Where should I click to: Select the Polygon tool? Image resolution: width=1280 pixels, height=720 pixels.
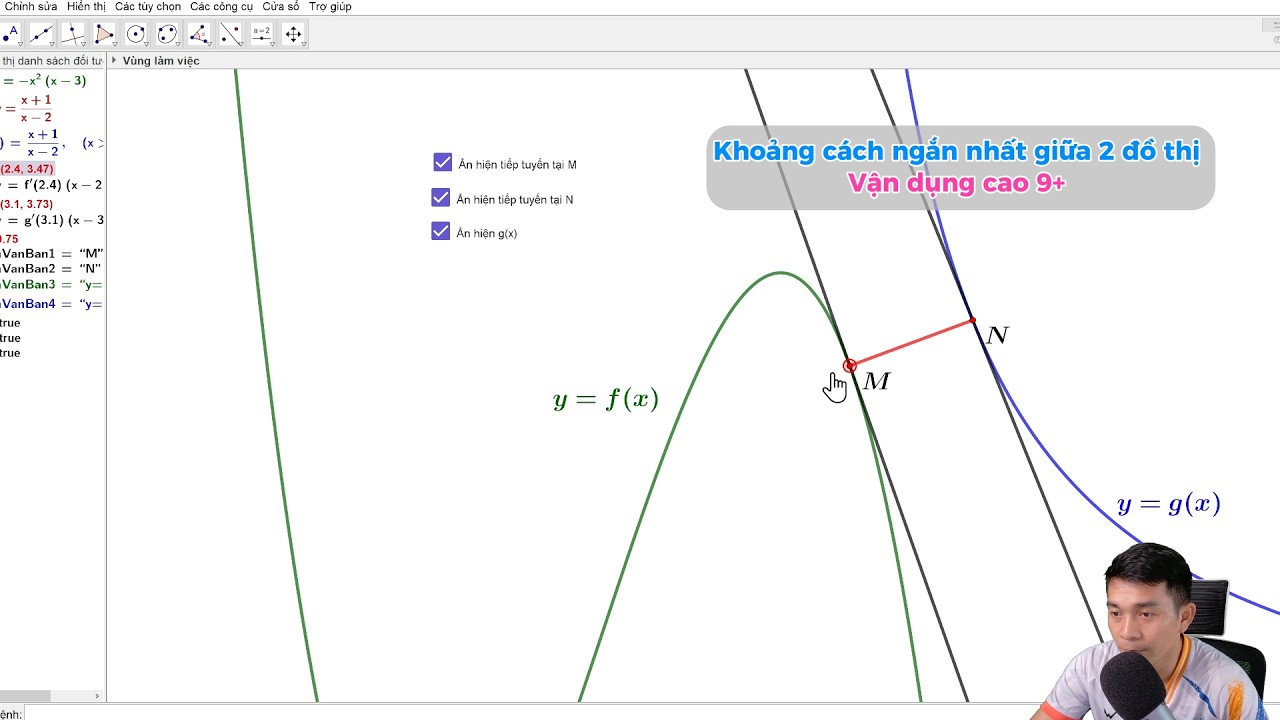[103, 33]
